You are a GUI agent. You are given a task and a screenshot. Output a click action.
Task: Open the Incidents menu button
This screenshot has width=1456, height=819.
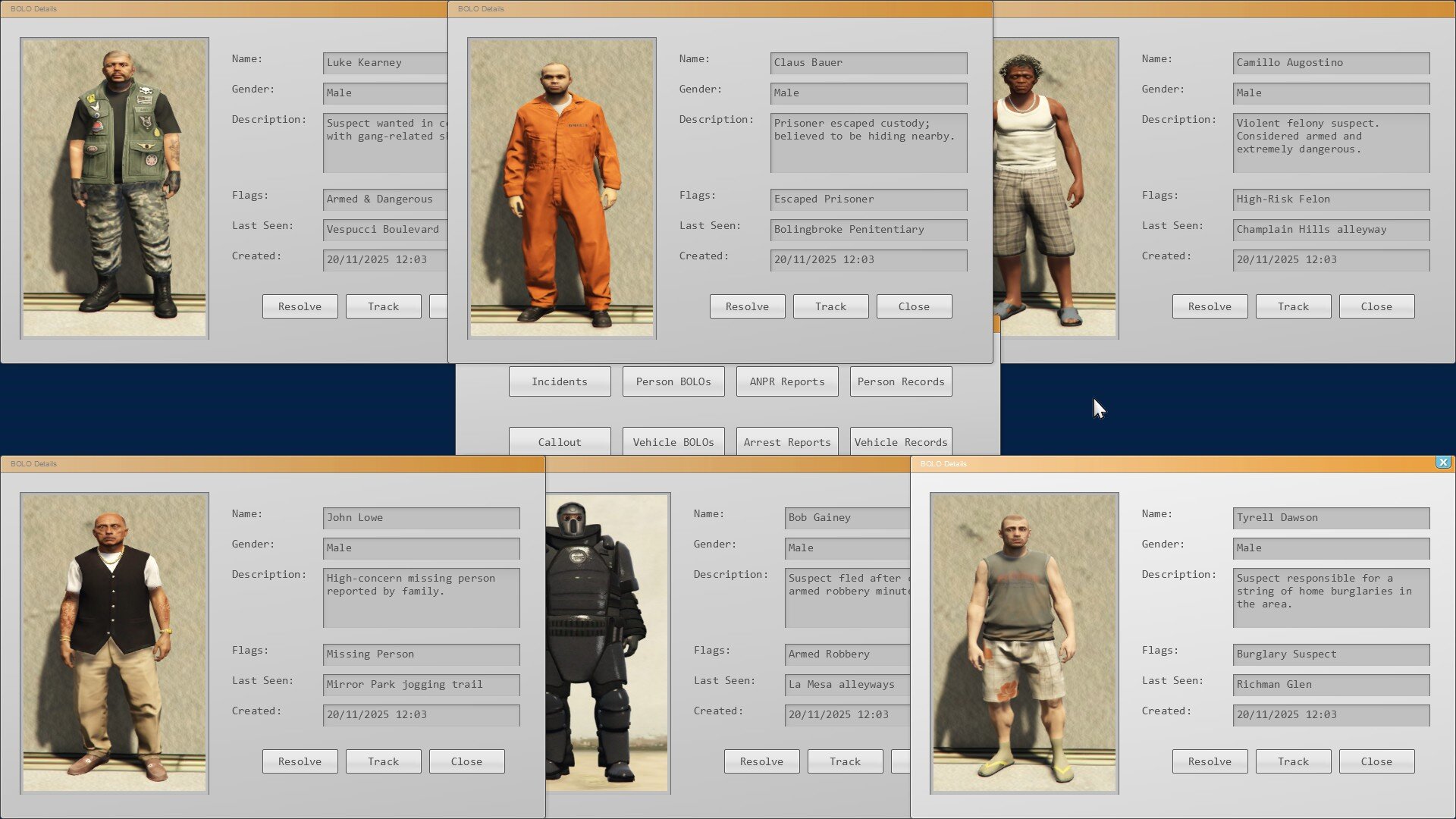[x=560, y=381]
